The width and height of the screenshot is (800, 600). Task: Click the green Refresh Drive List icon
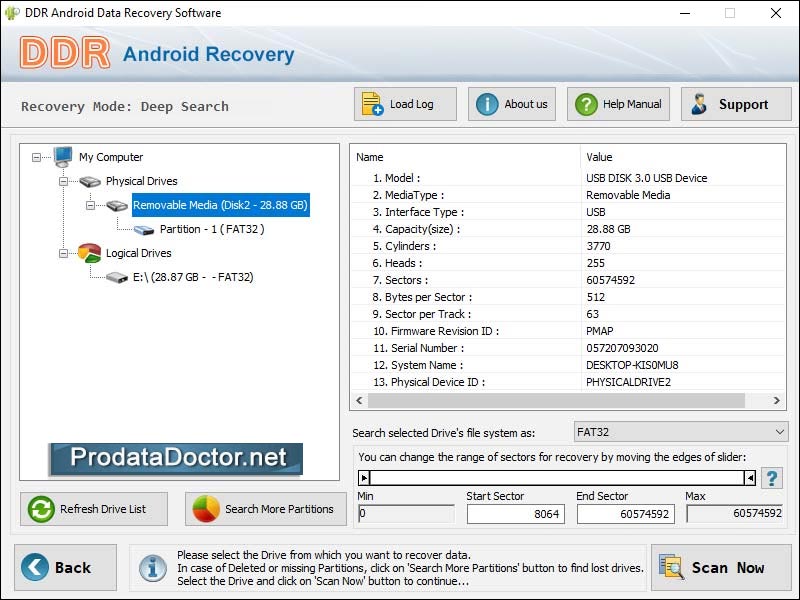tap(41, 509)
